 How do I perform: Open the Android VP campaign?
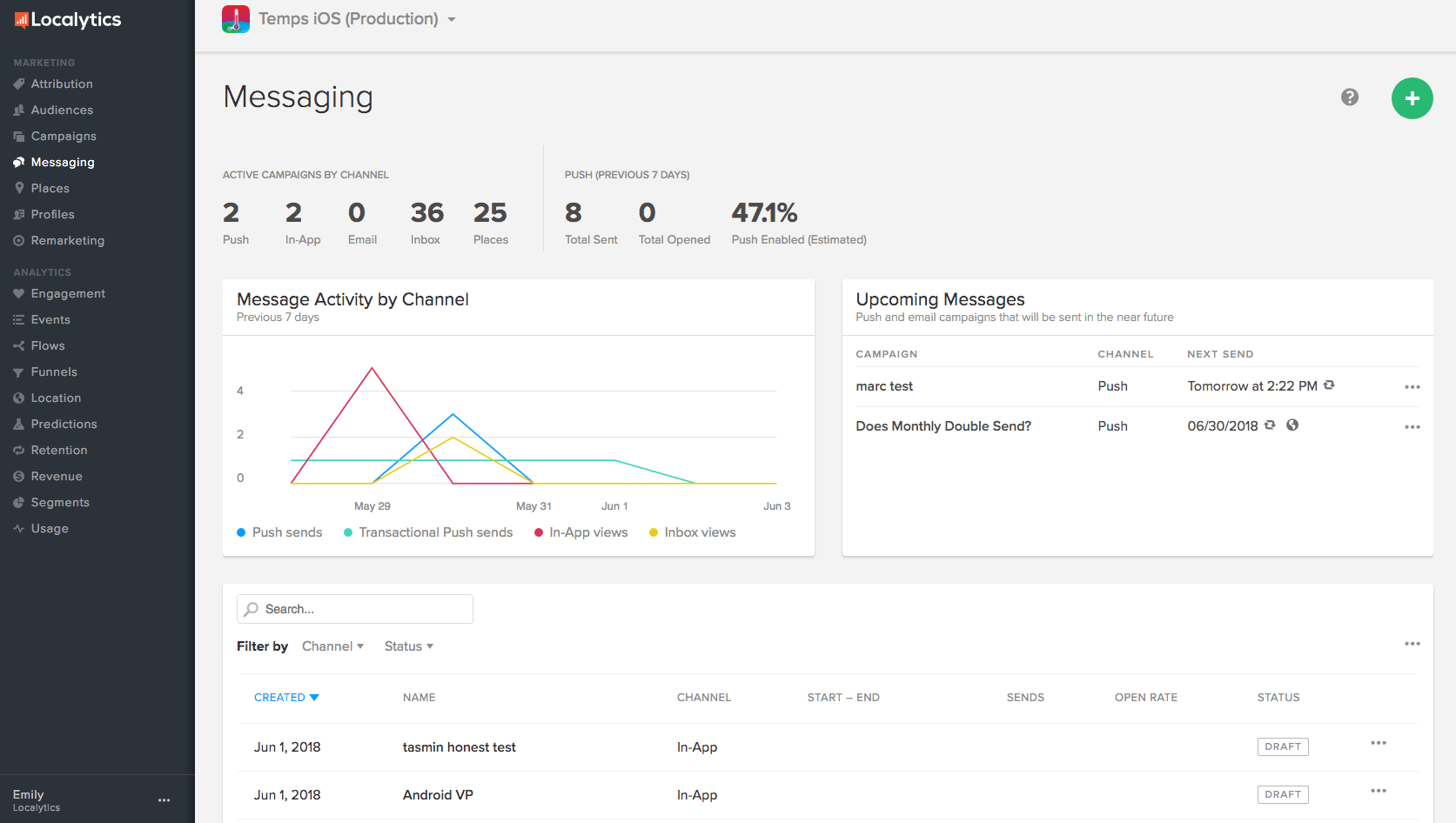point(438,795)
